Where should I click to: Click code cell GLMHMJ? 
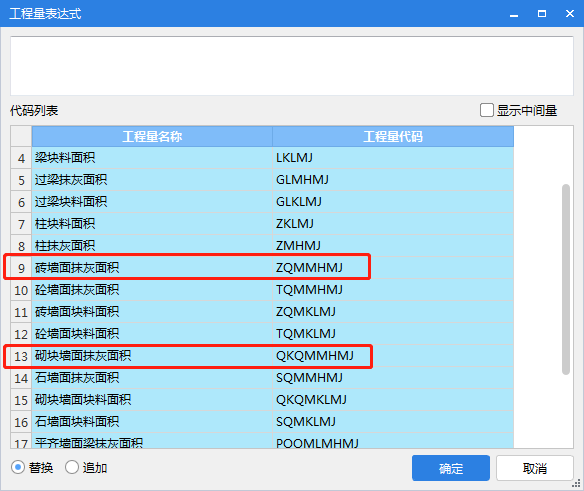[x=393, y=180]
